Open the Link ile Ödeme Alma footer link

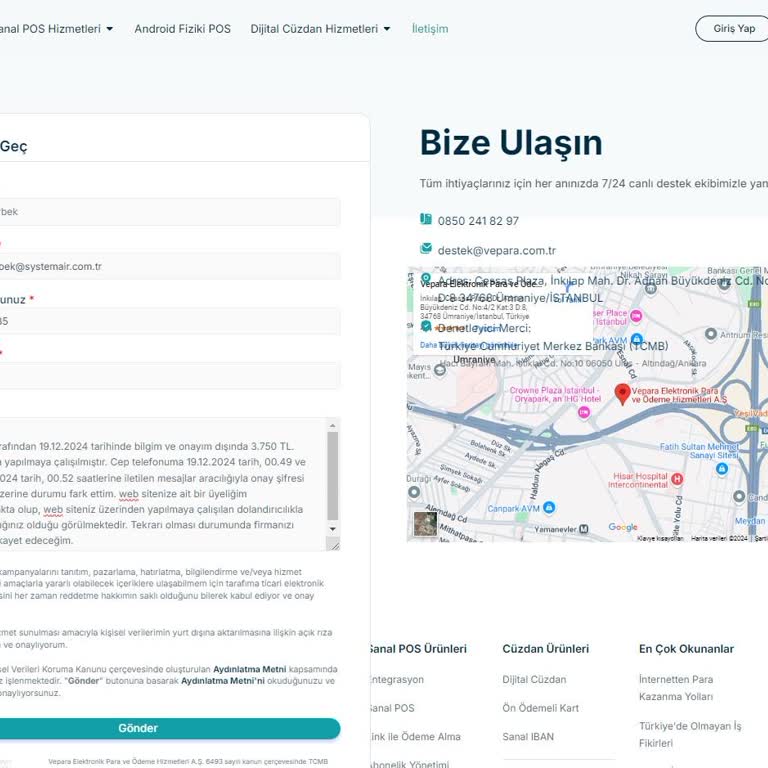click(x=415, y=736)
